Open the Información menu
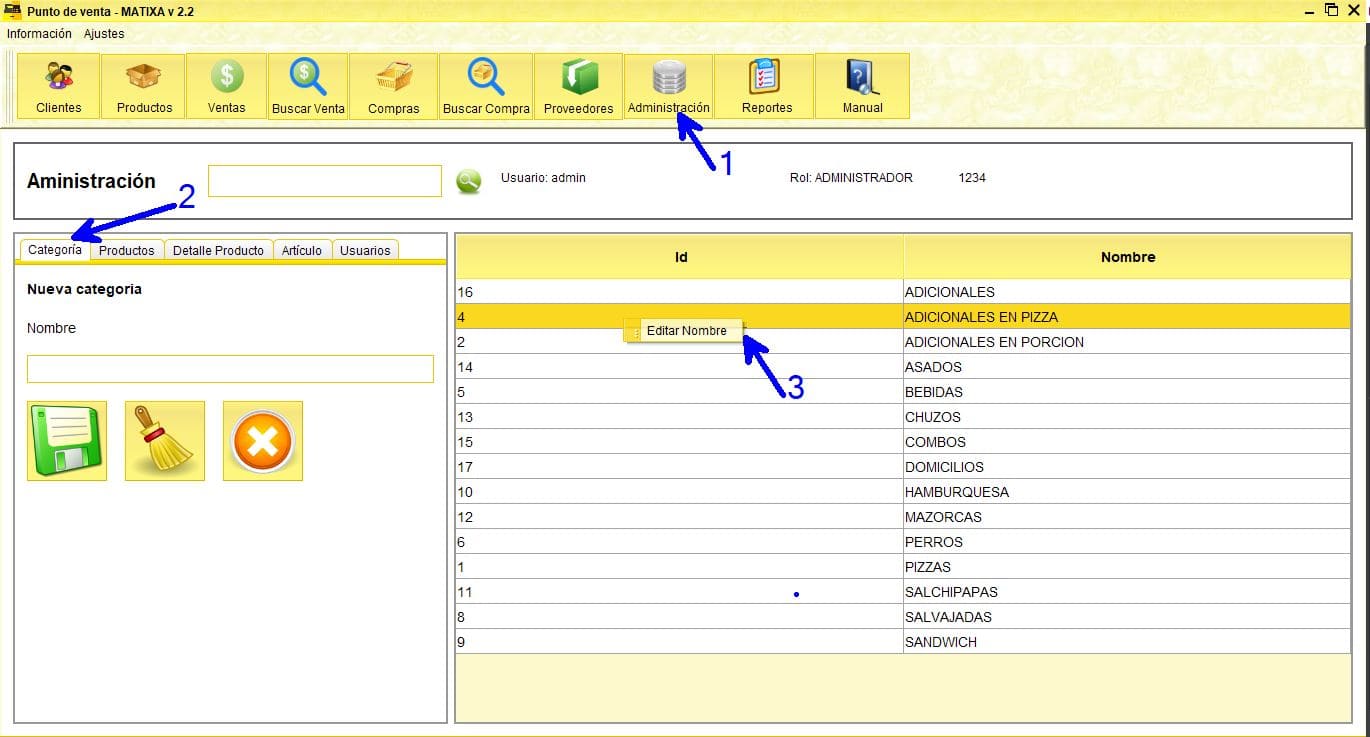The image size is (1370, 737). 39,33
